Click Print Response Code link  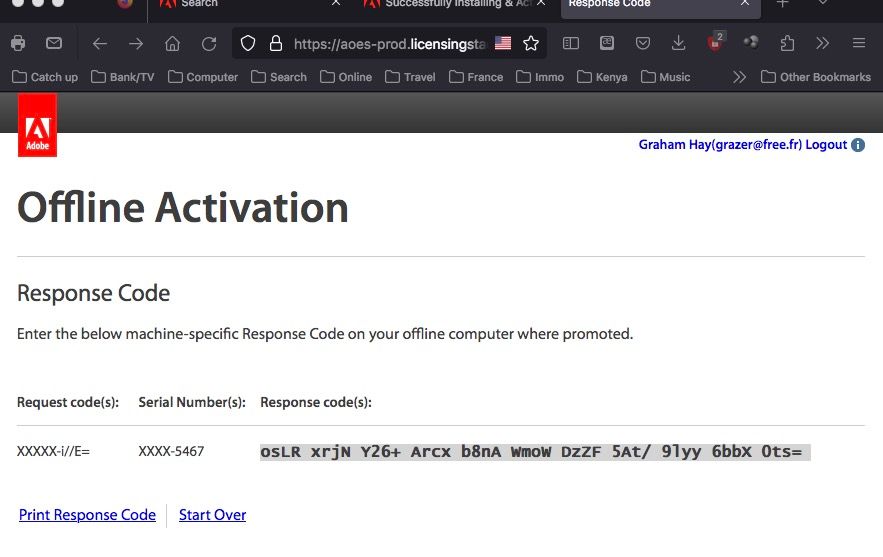pyautogui.click(x=87, y=515)
